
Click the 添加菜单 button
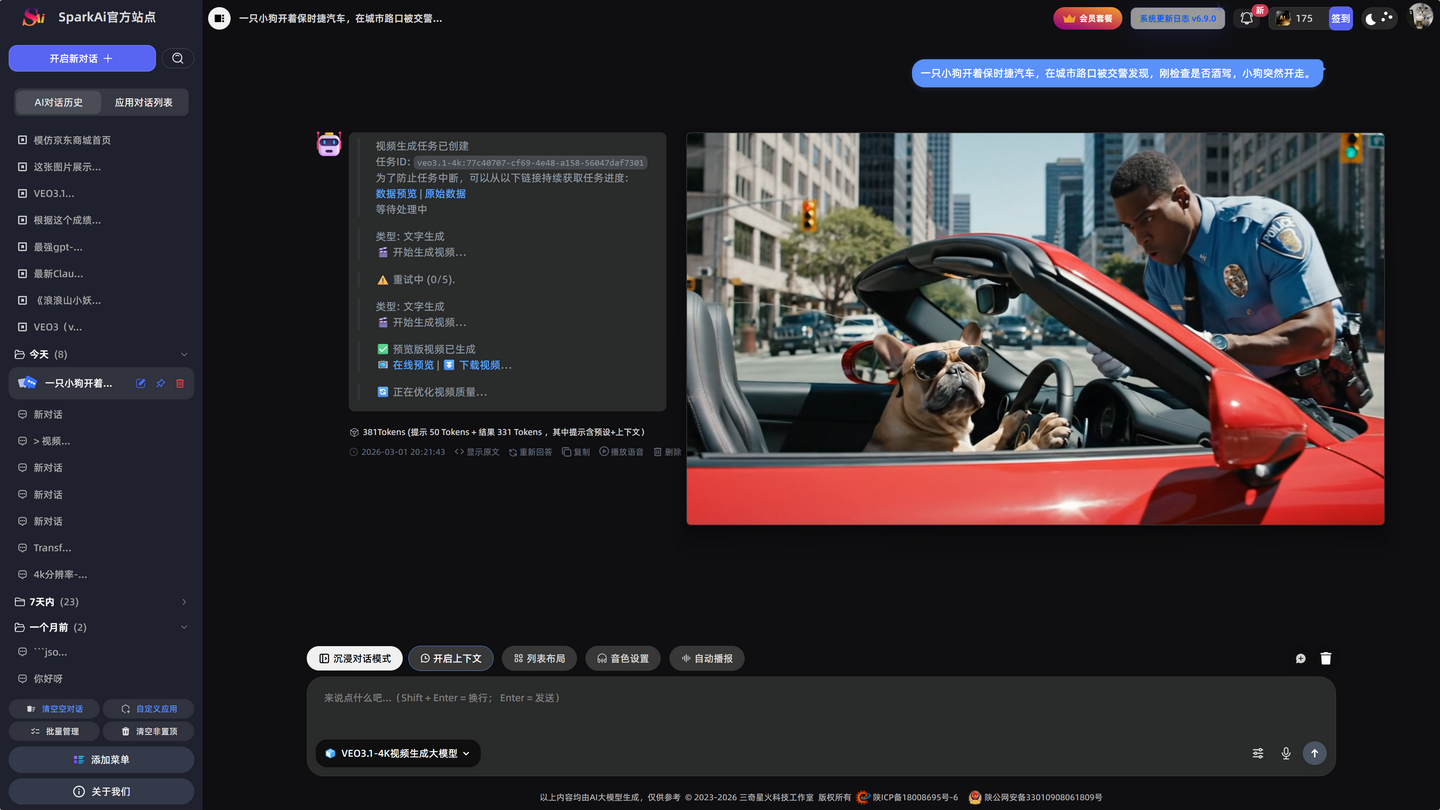pos(101,760)
